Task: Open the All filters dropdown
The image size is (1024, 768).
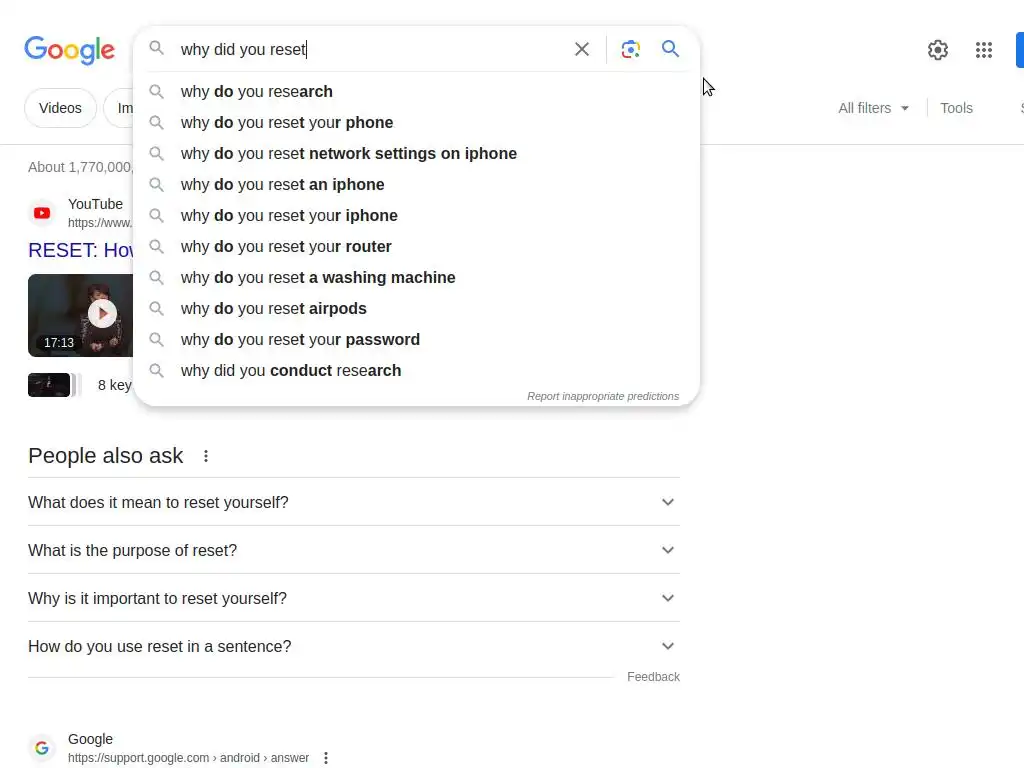Action: coord(874,108)
